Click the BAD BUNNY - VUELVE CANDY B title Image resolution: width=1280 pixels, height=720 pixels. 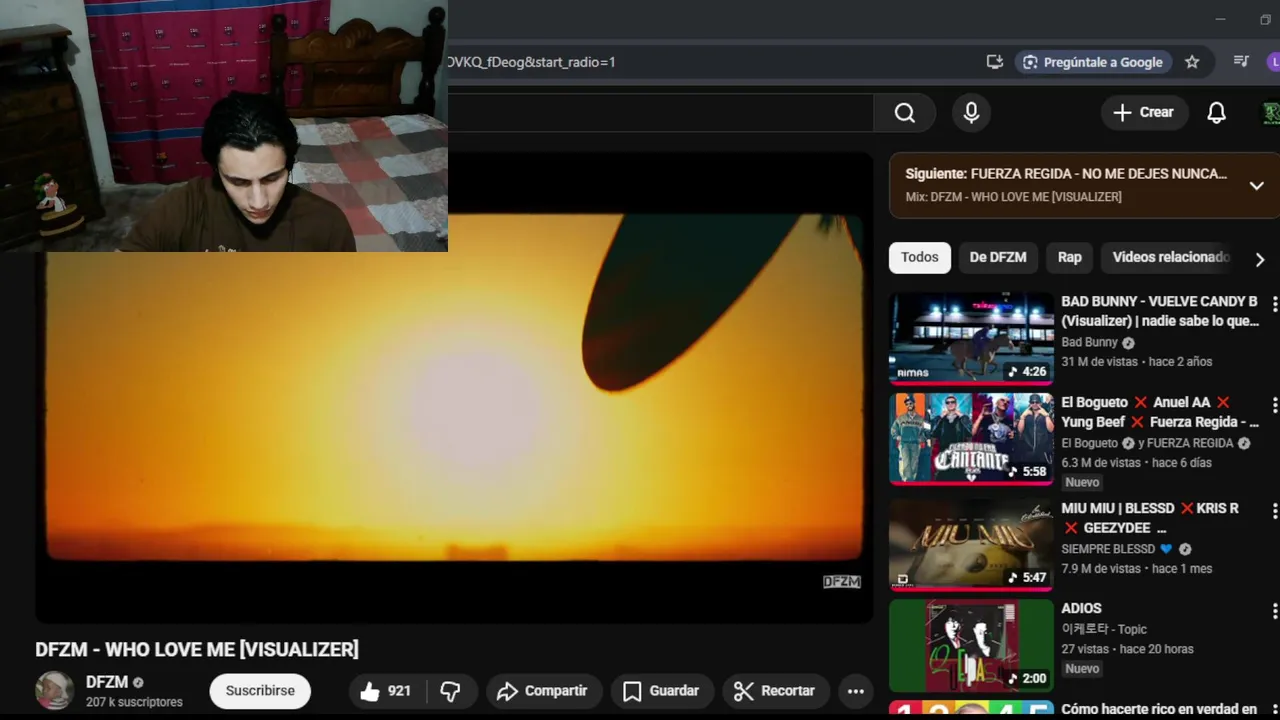[x=1160, y=311]
